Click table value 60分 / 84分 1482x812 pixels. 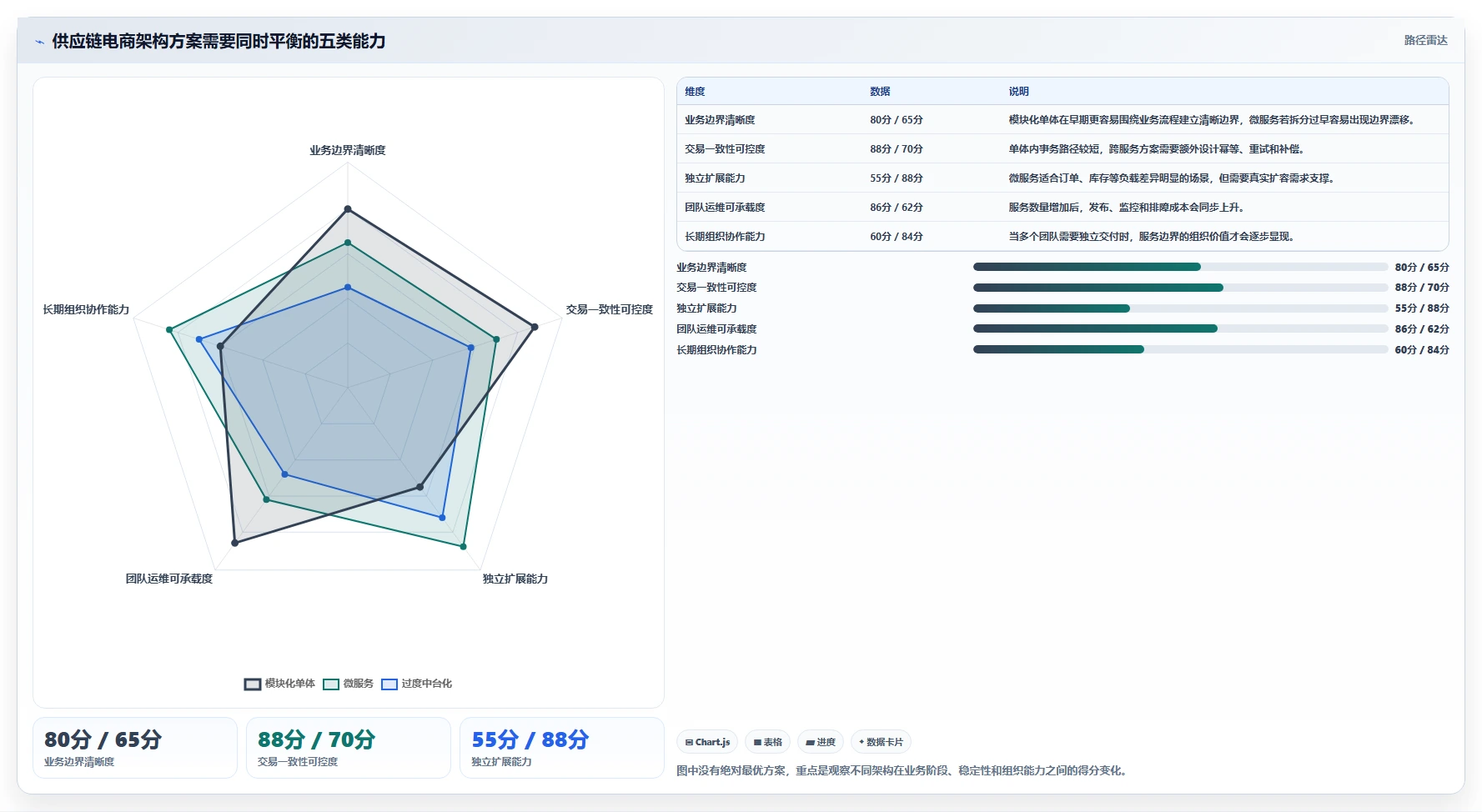pos(897,237)
